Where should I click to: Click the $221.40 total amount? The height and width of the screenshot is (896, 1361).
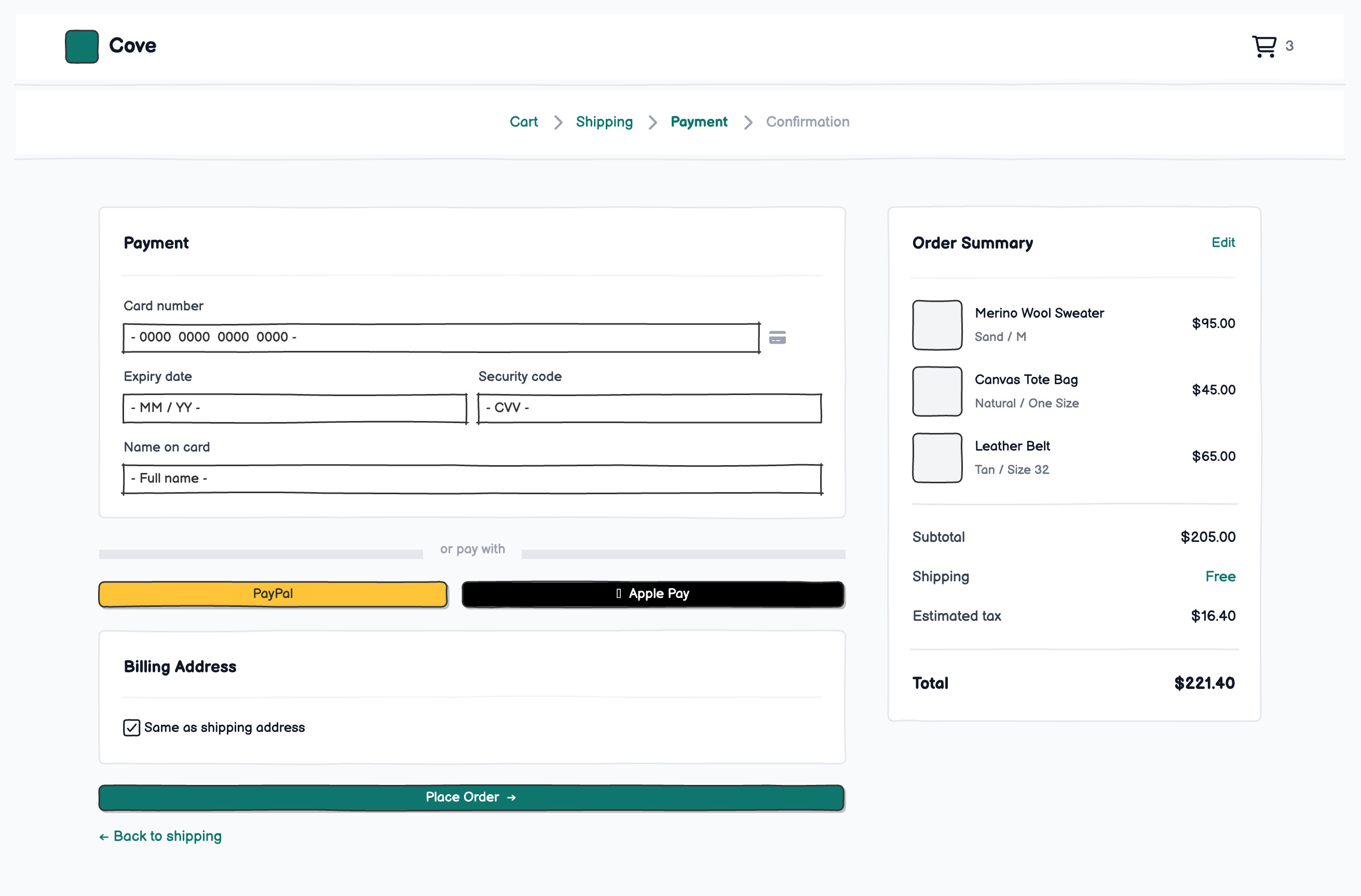click(1204, 683)
